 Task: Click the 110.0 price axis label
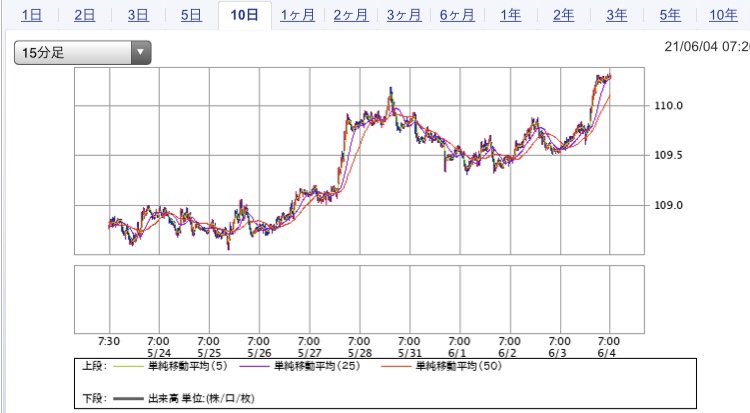(668, 106)
